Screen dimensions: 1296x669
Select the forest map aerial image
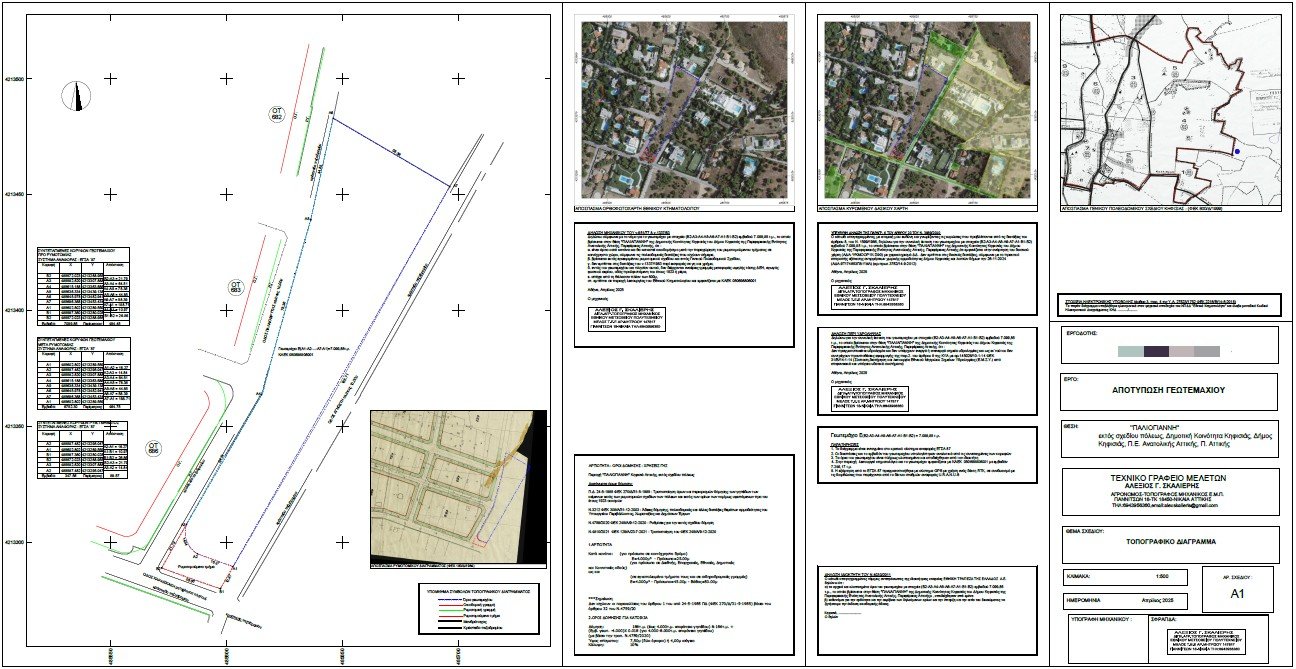click(925, 108)
